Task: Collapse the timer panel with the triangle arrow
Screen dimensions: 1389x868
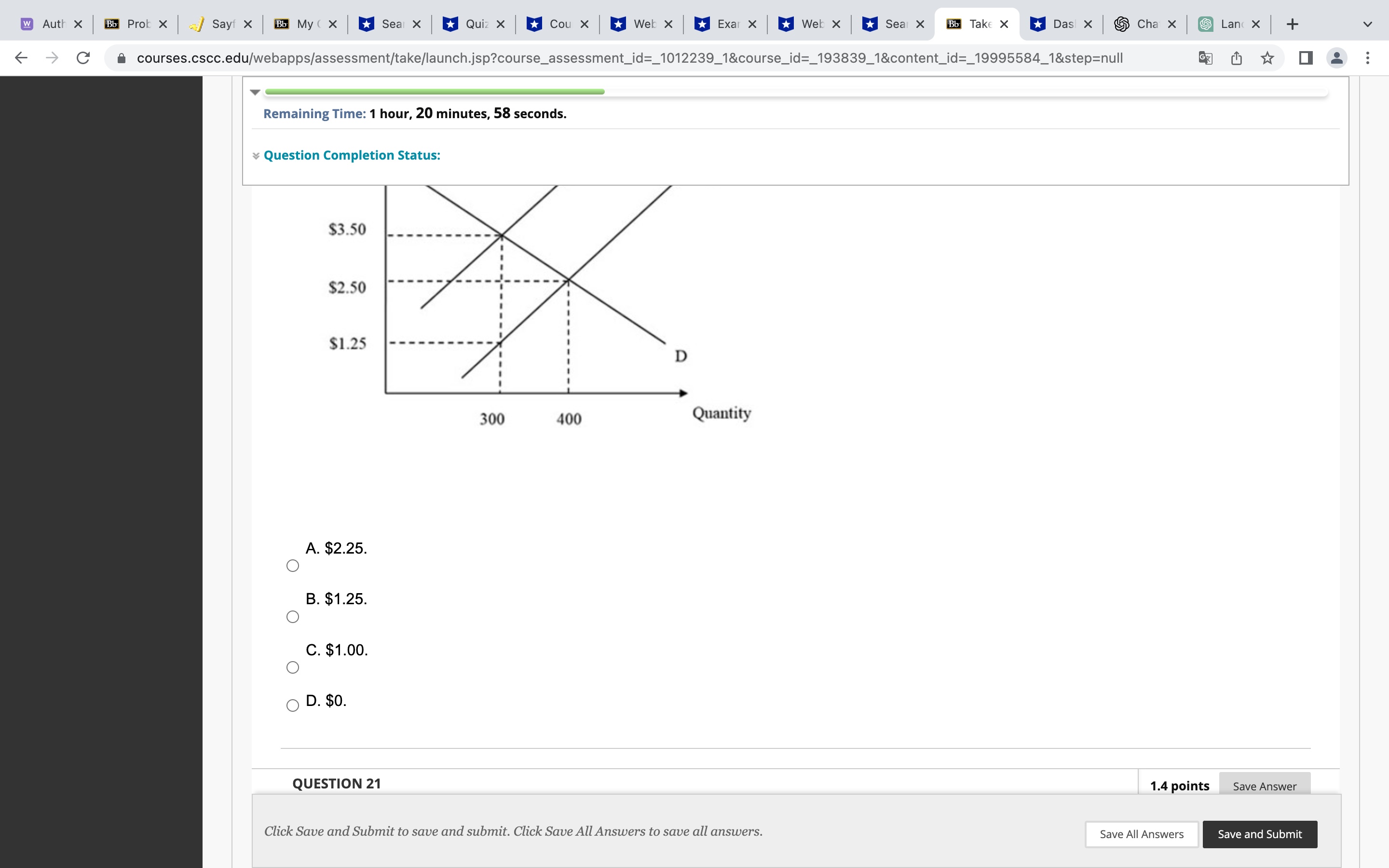Action: click(x=256, y=92)
